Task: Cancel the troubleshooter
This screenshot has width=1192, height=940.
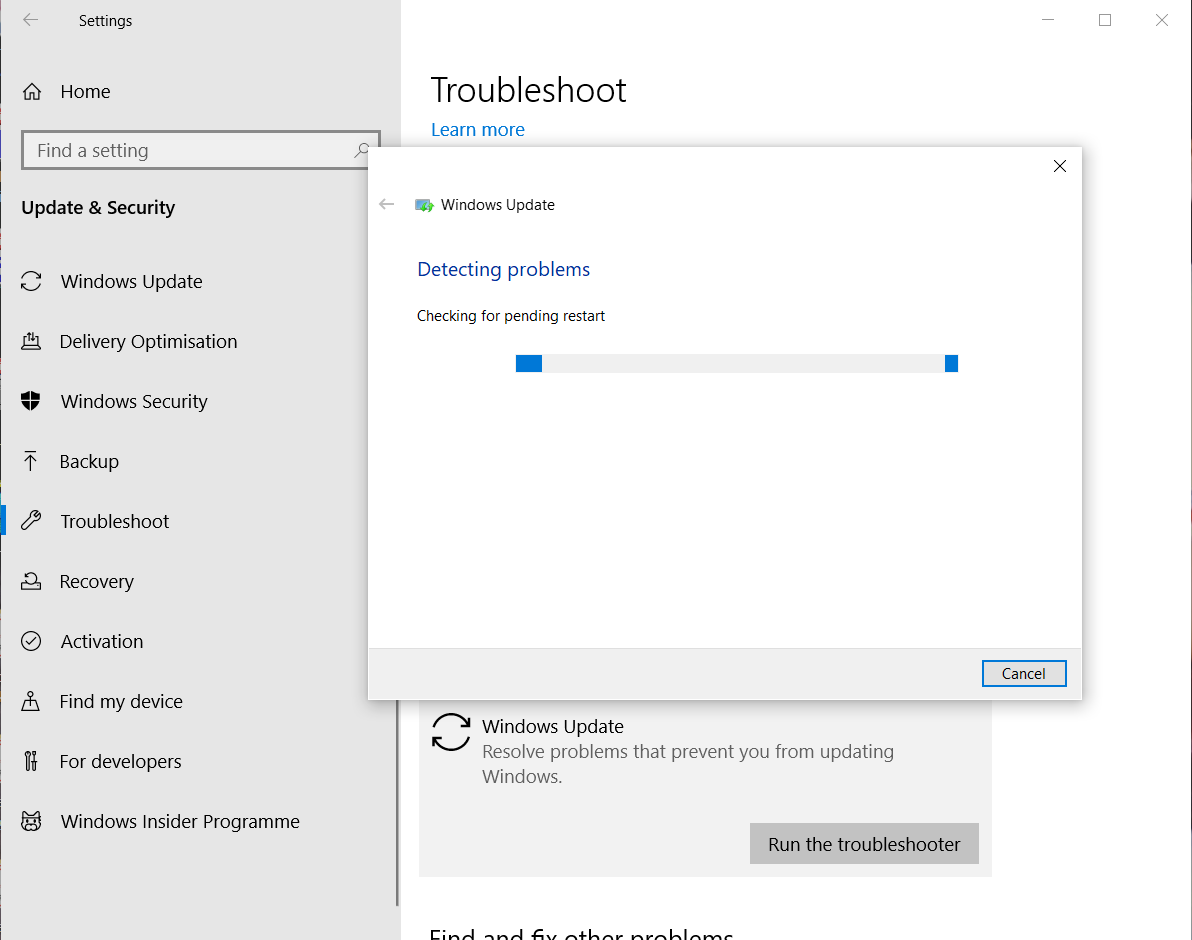Action: coord(1024,673)
